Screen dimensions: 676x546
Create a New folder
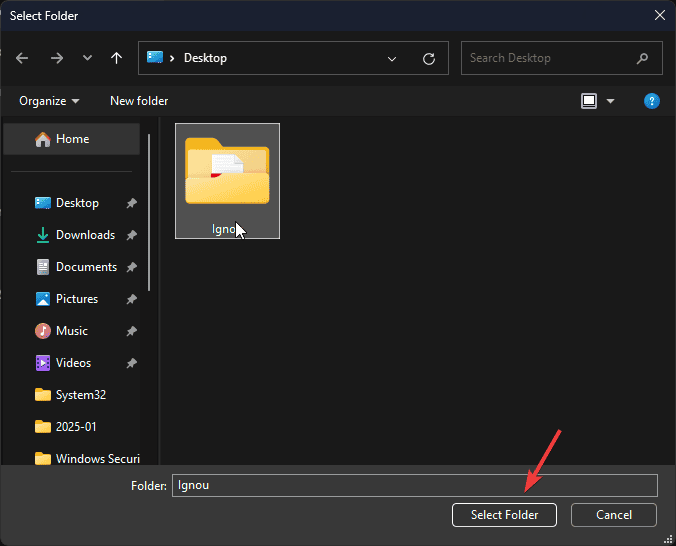pos(139,101)
